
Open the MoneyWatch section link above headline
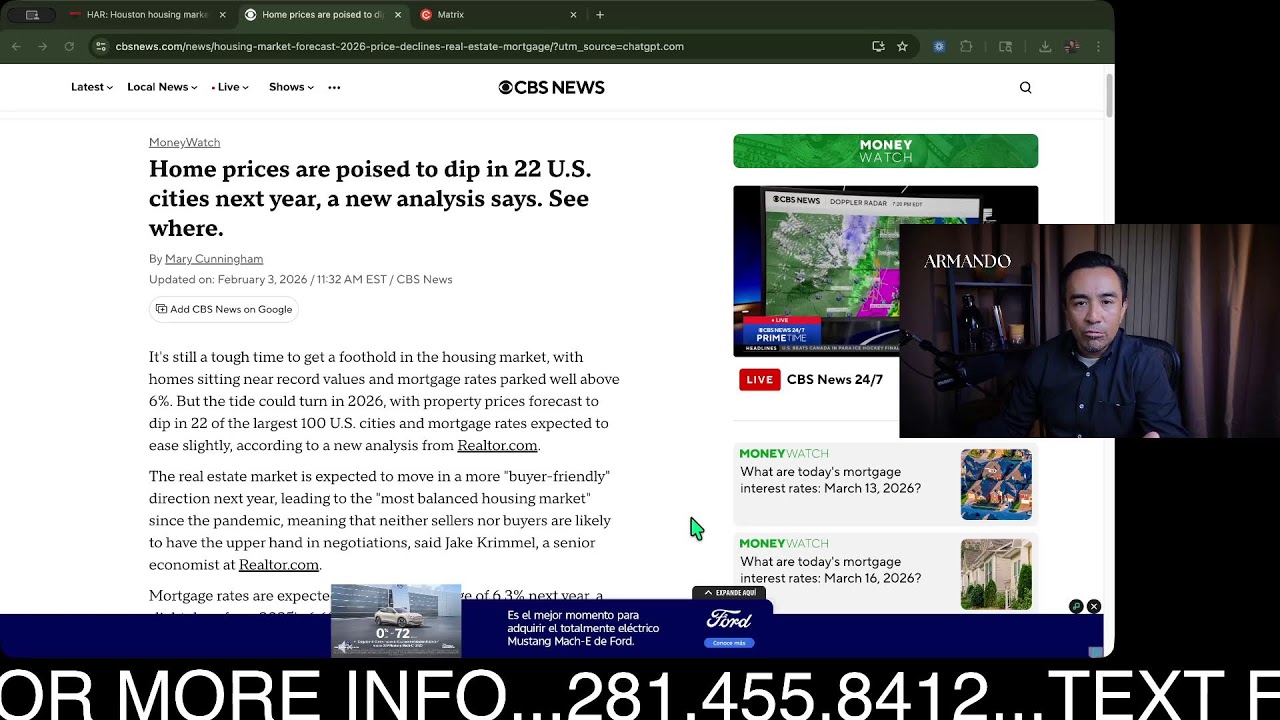(184, 142)
